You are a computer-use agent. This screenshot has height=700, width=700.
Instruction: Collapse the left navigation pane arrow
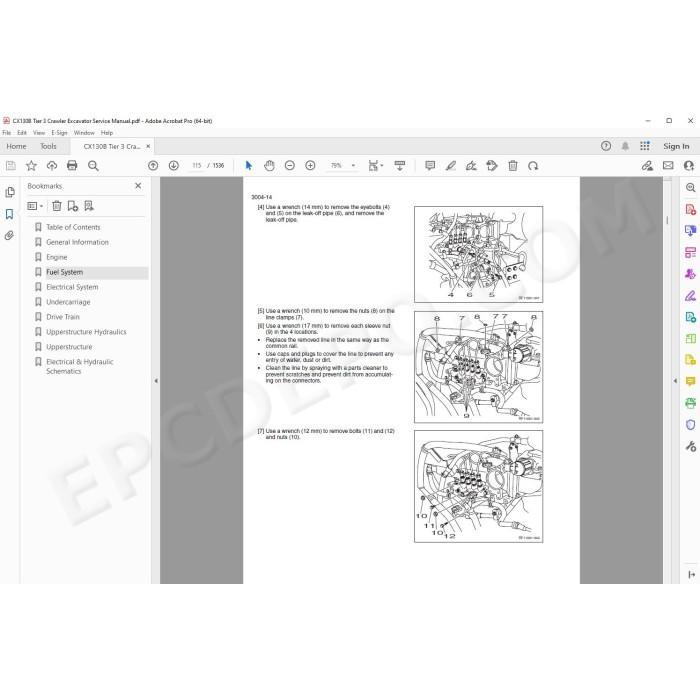pyautogui.click(x=156, y=381)
